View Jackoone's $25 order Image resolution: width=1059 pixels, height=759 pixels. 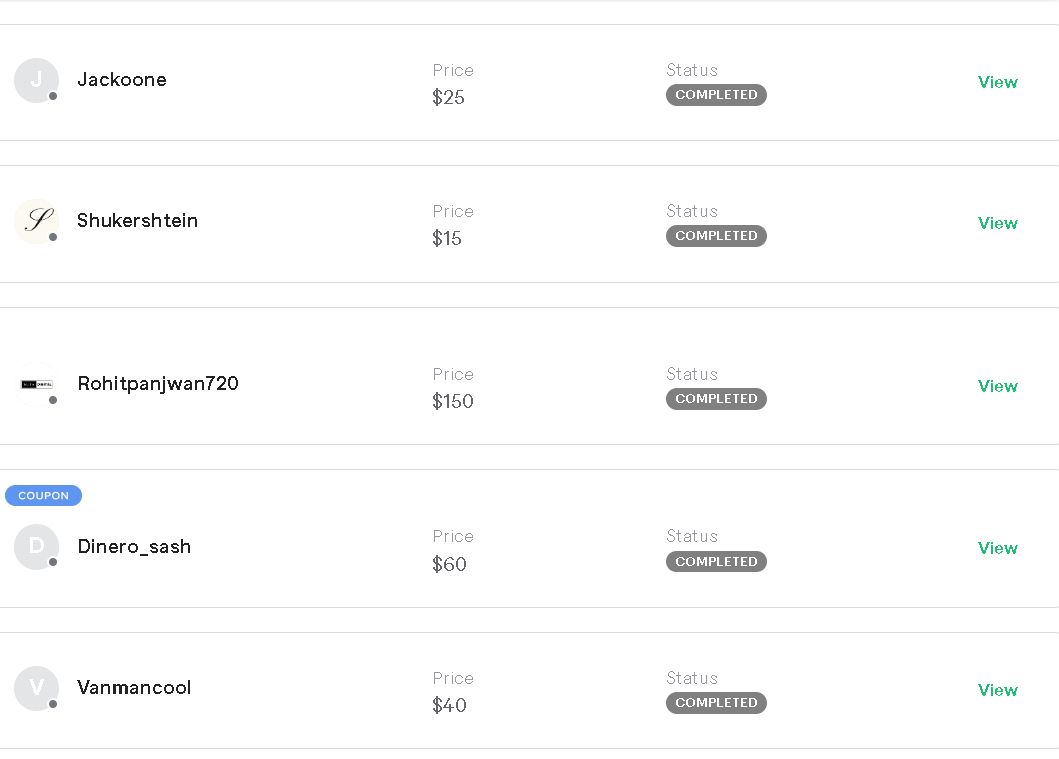tap(997, 82)
